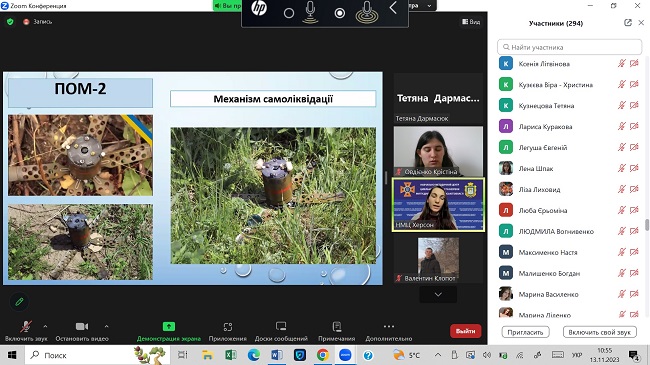Click the Unmute microphone icon
The height and width of the screenshot is (365, 650).
tap(26, 326)
